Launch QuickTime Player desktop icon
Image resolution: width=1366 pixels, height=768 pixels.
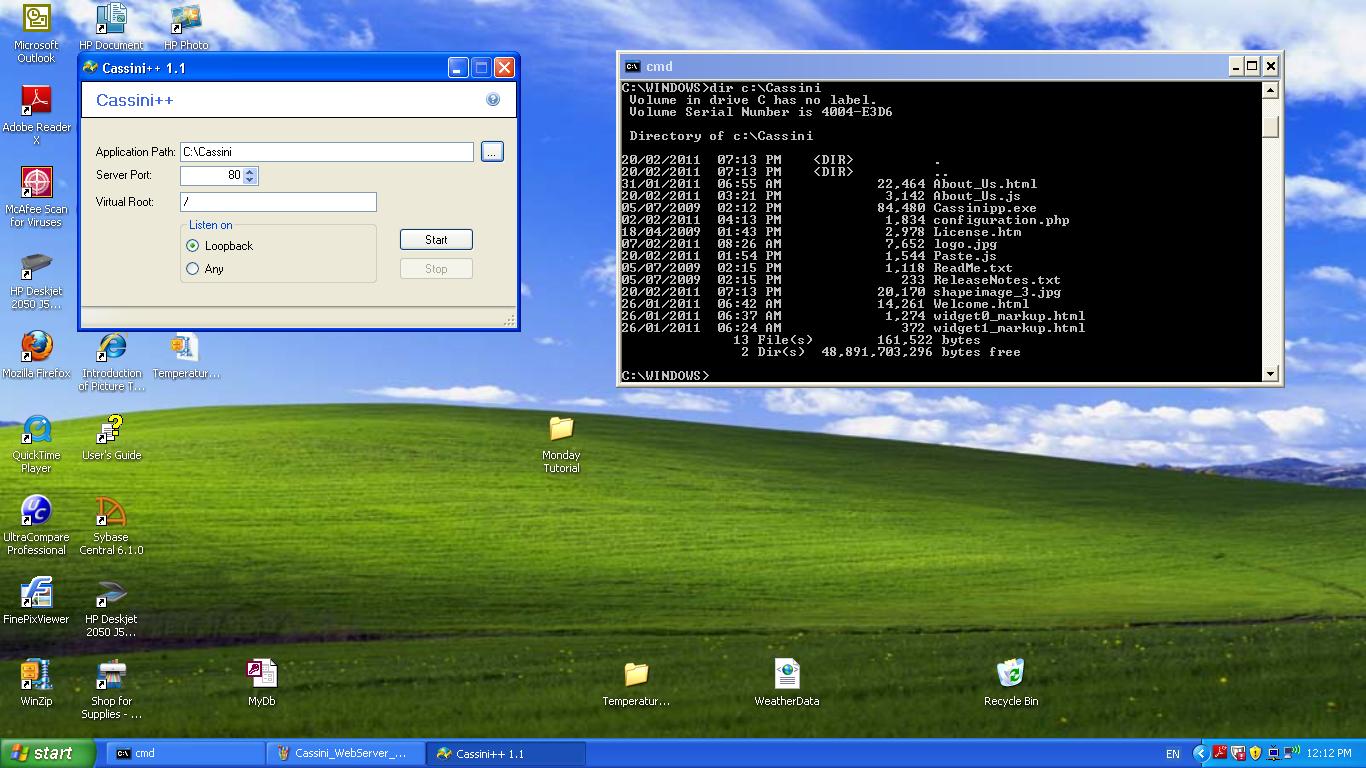coord(37,430)
